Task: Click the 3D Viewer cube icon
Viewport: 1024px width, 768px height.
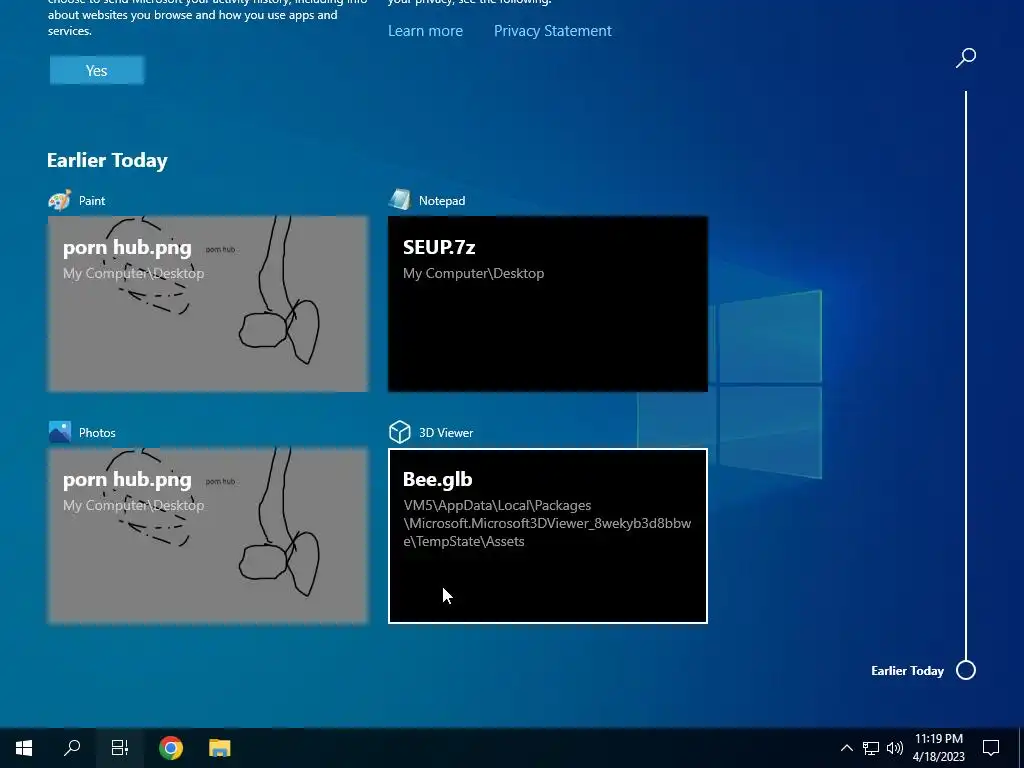Action: [400, 432]
